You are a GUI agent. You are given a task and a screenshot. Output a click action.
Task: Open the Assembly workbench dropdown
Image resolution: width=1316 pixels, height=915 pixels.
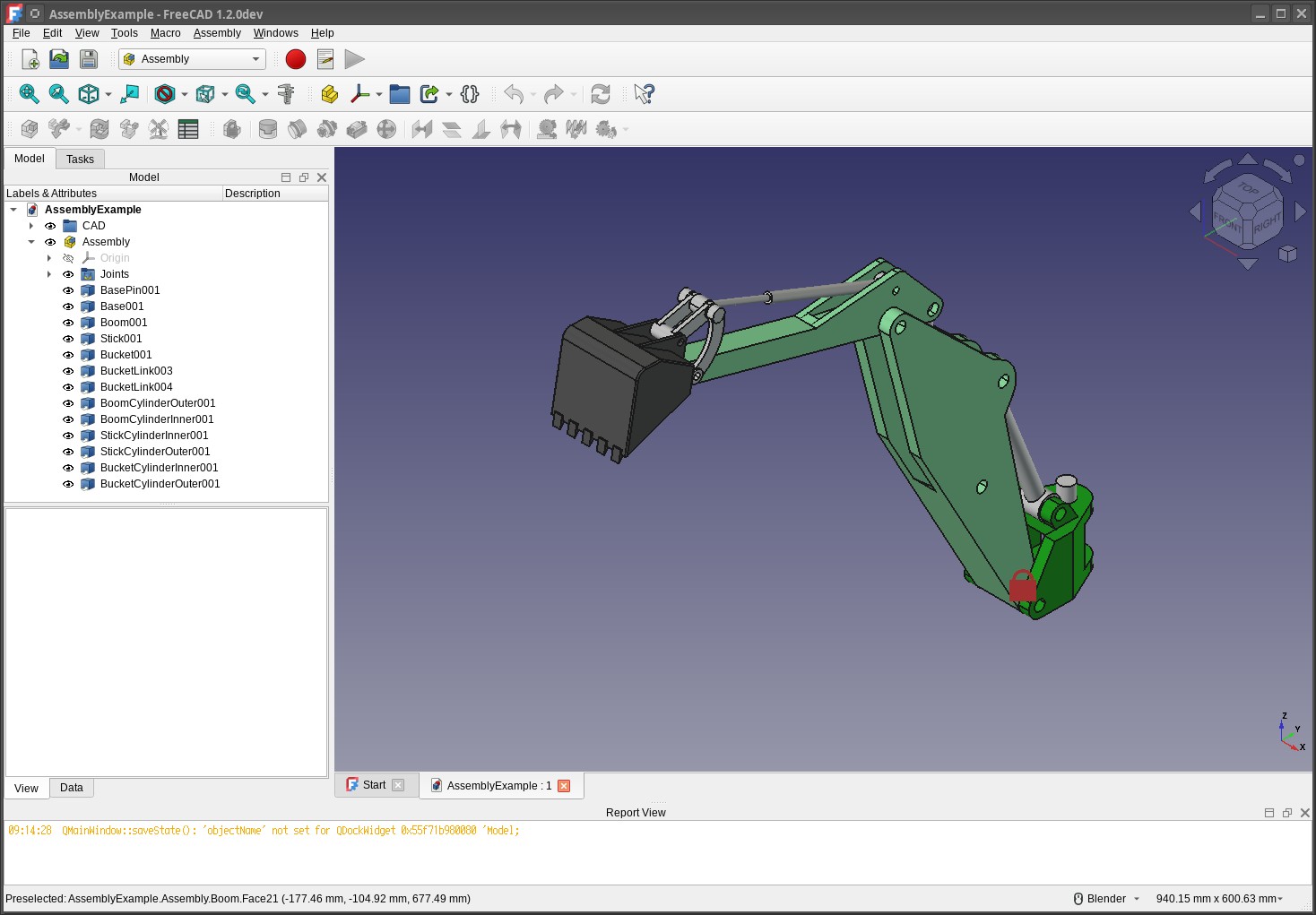193,59
